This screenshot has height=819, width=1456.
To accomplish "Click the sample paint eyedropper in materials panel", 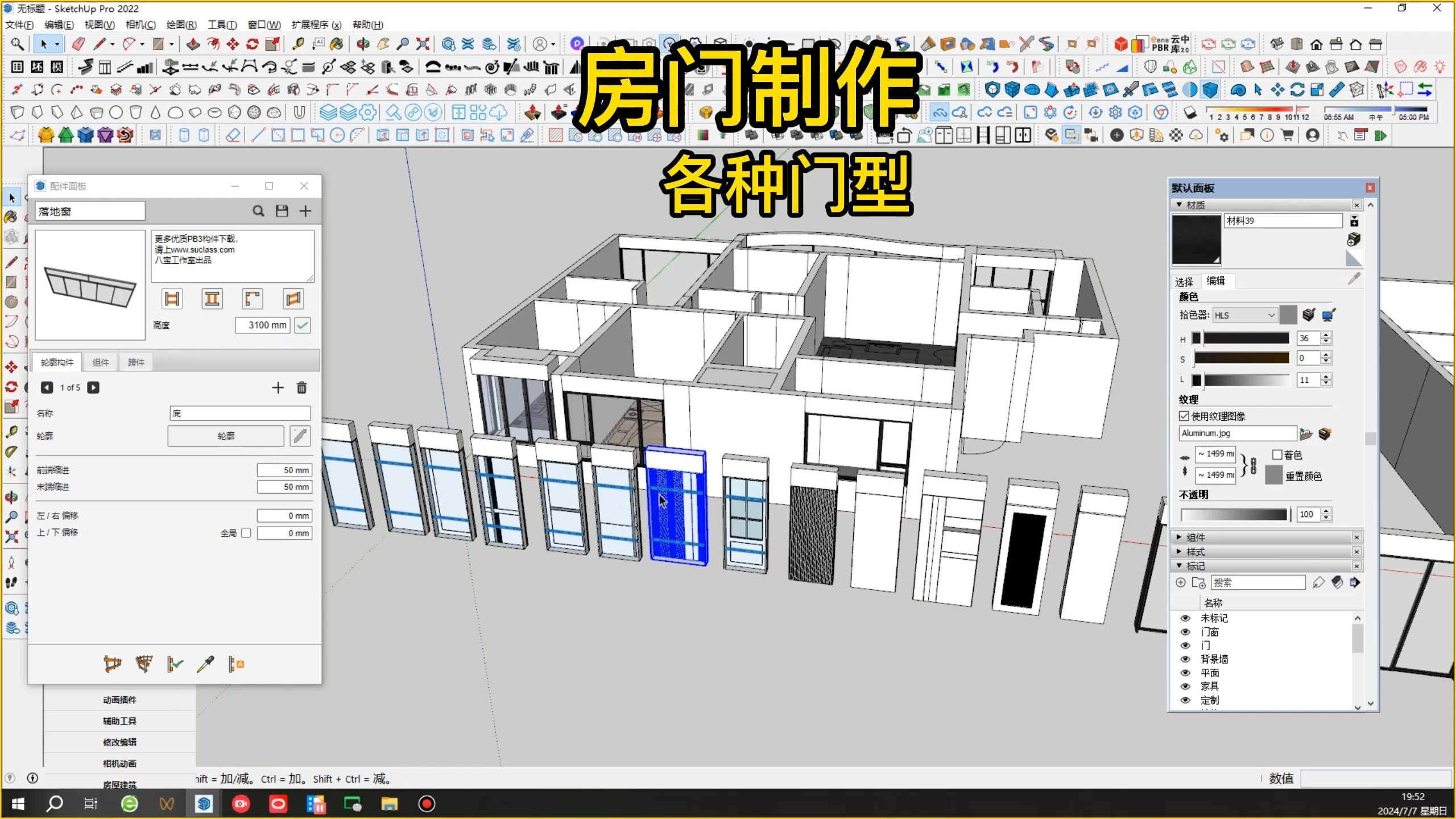I will pyautogui.click(x=1354, y=279).
